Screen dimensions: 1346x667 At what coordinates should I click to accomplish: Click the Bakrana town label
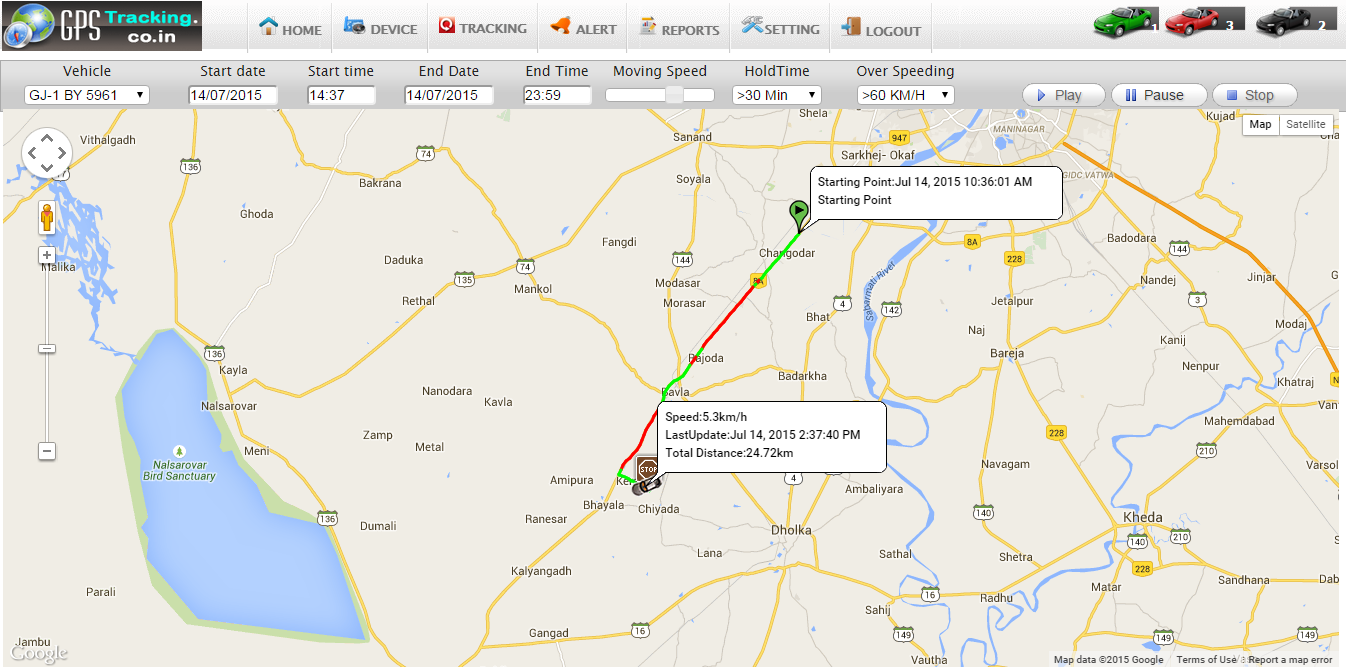tap(380, 183)
